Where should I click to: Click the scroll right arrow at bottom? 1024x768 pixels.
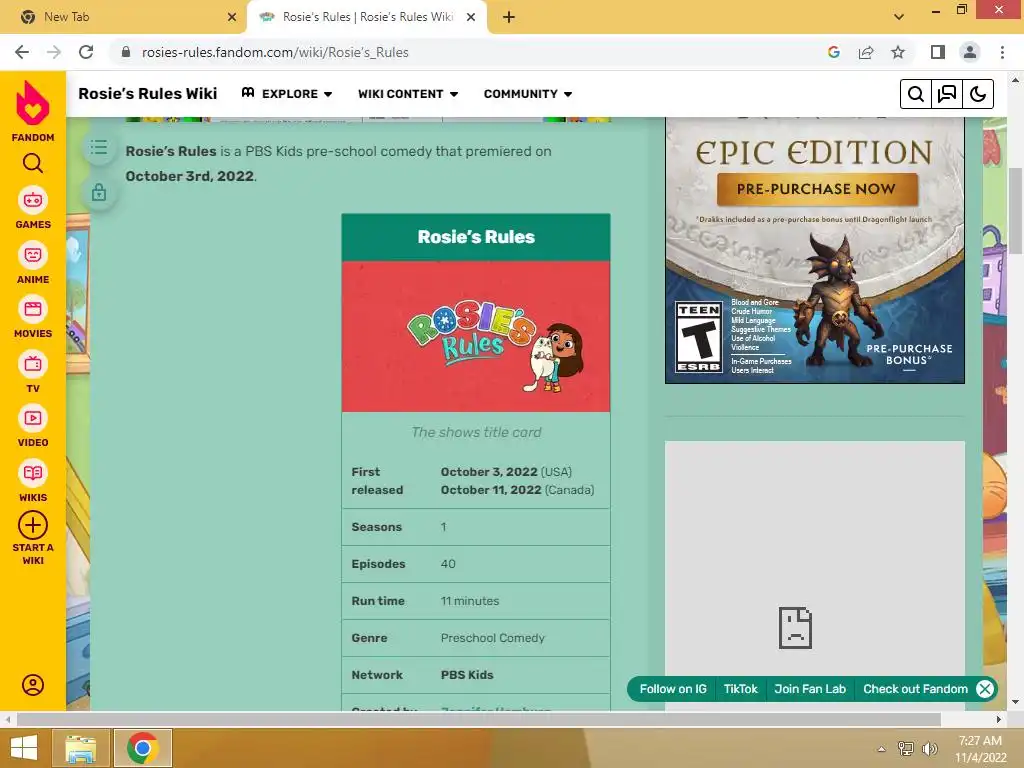[x=999, y=720]
